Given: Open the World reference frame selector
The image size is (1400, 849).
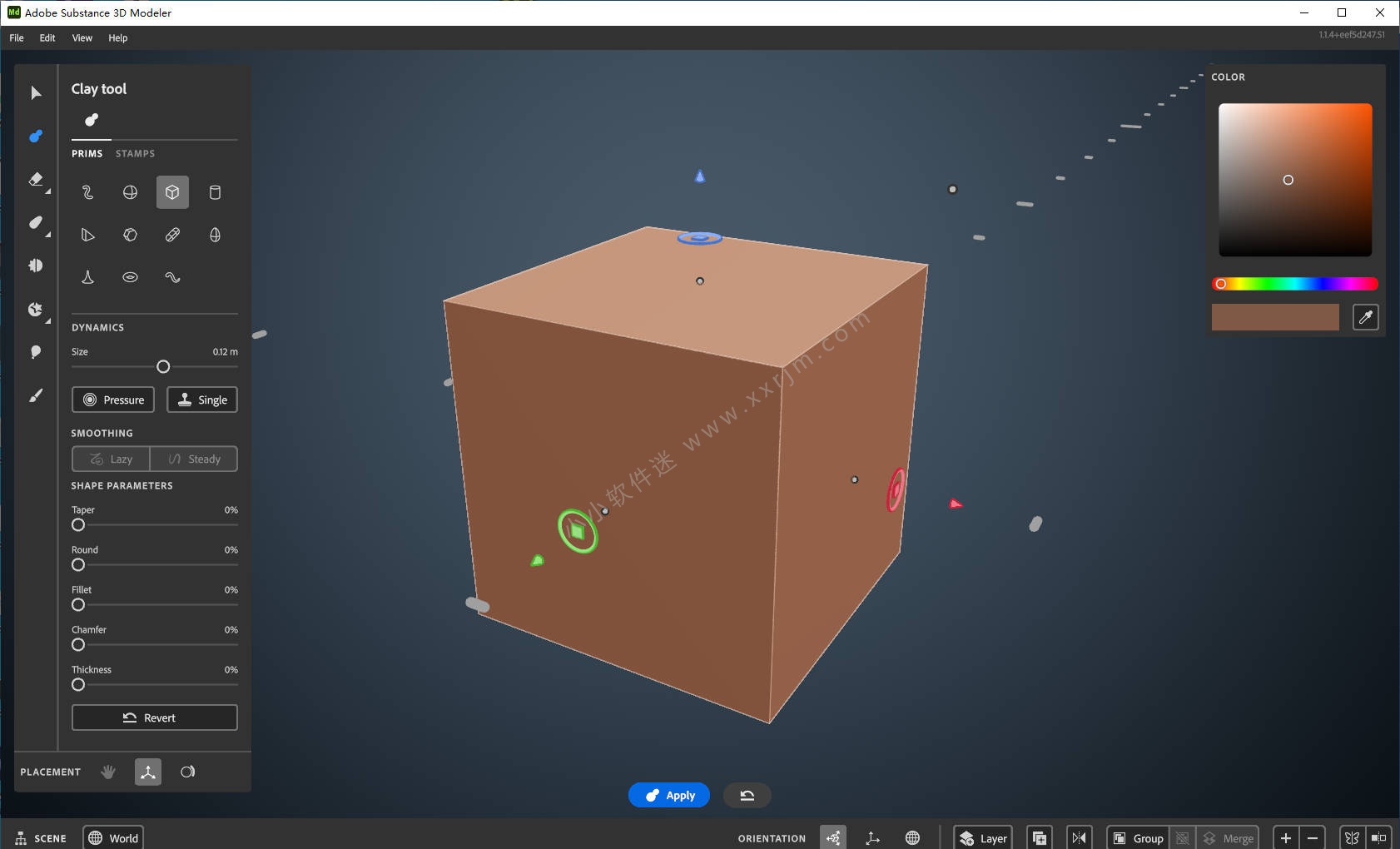Looking at the screenshot, I should (x=114, y=837).
